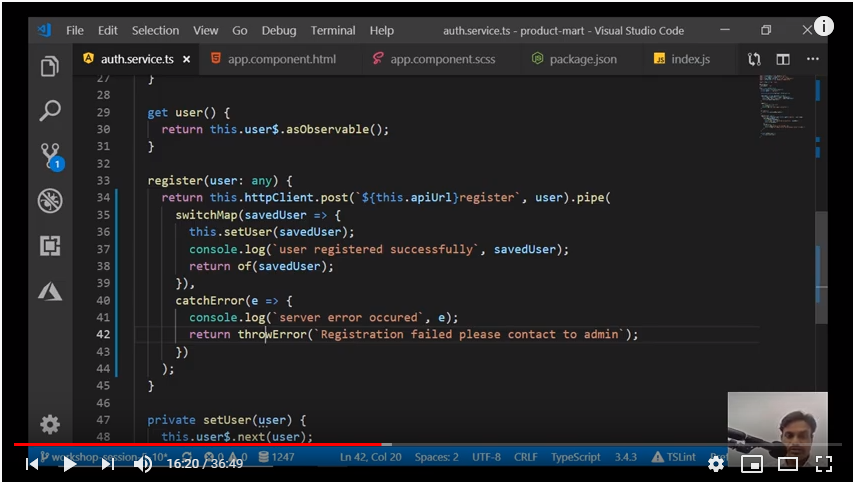Open the Extensions view icon
The width and height of the screenshot is (853, 482).
coord(49,245)
